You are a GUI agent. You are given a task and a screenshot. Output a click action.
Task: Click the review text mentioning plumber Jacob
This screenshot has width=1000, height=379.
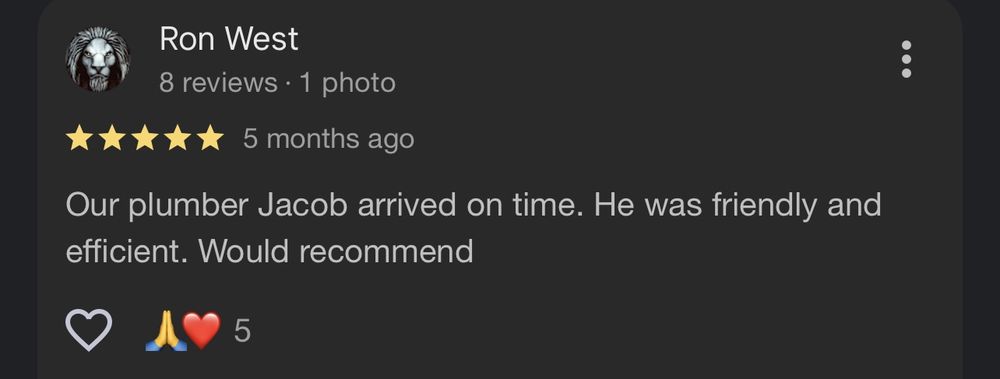(473, 228)
